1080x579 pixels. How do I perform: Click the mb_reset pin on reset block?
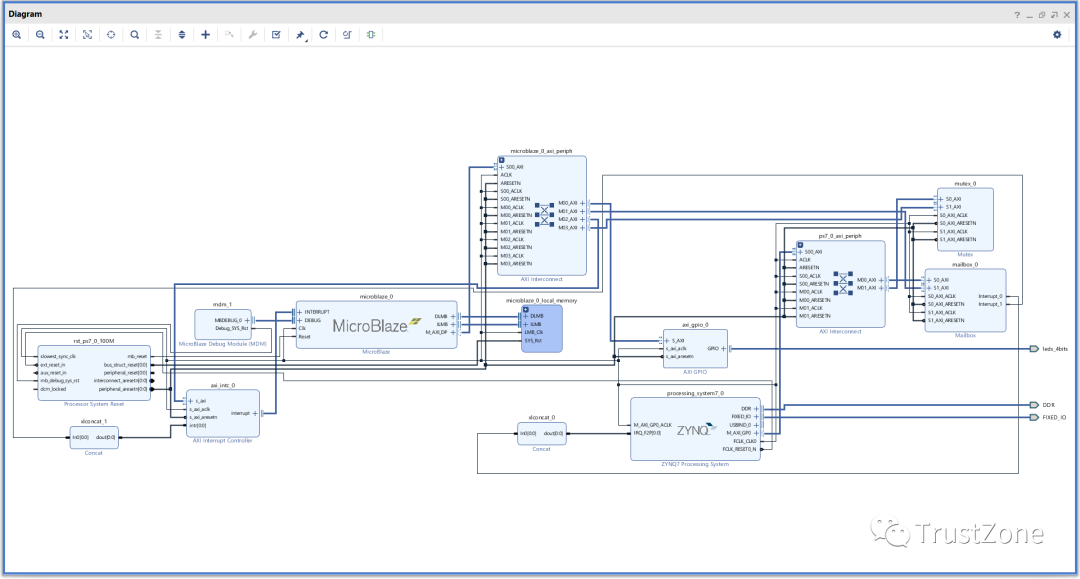tap(137, 357)
